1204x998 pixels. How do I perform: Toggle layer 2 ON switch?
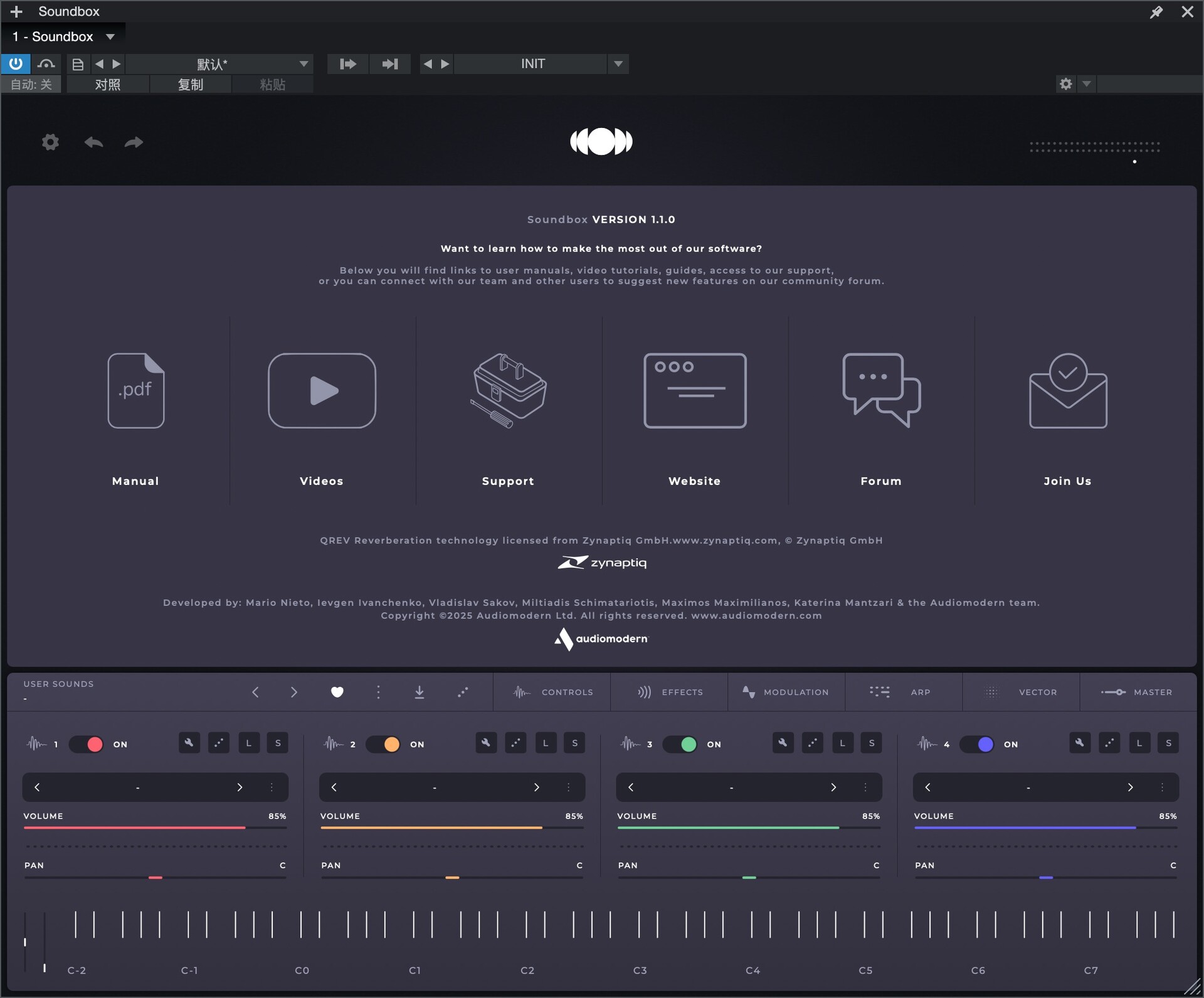[x=383, y=745]
